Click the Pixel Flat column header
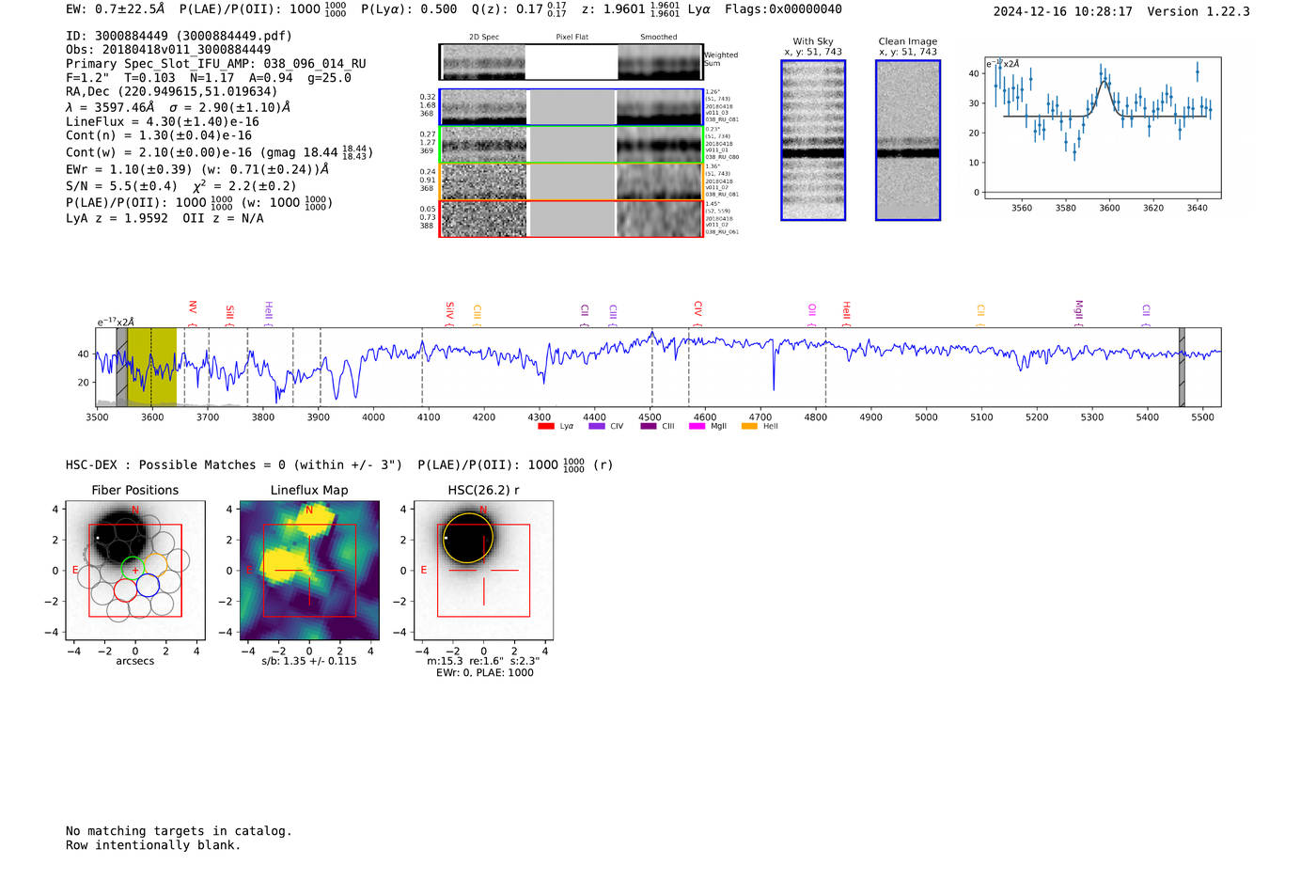The width and height of the screenshot is (1316, 896). (x=572, y=38)
